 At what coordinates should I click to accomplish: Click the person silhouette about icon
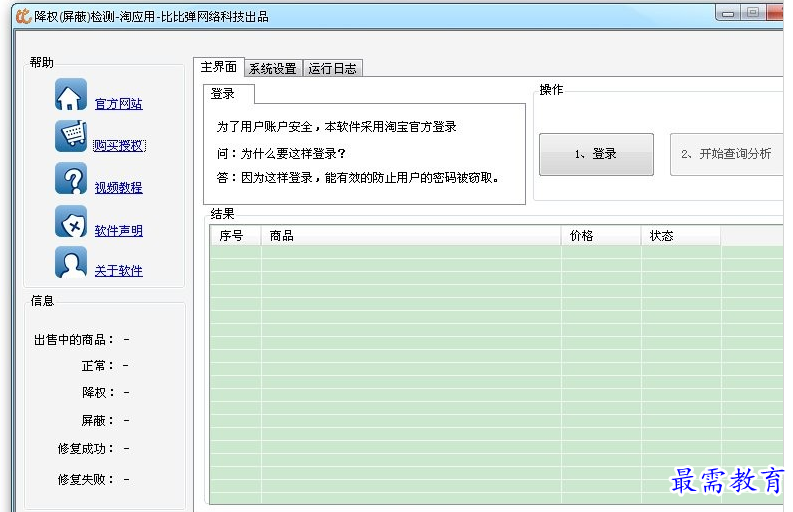pos(71,262)
